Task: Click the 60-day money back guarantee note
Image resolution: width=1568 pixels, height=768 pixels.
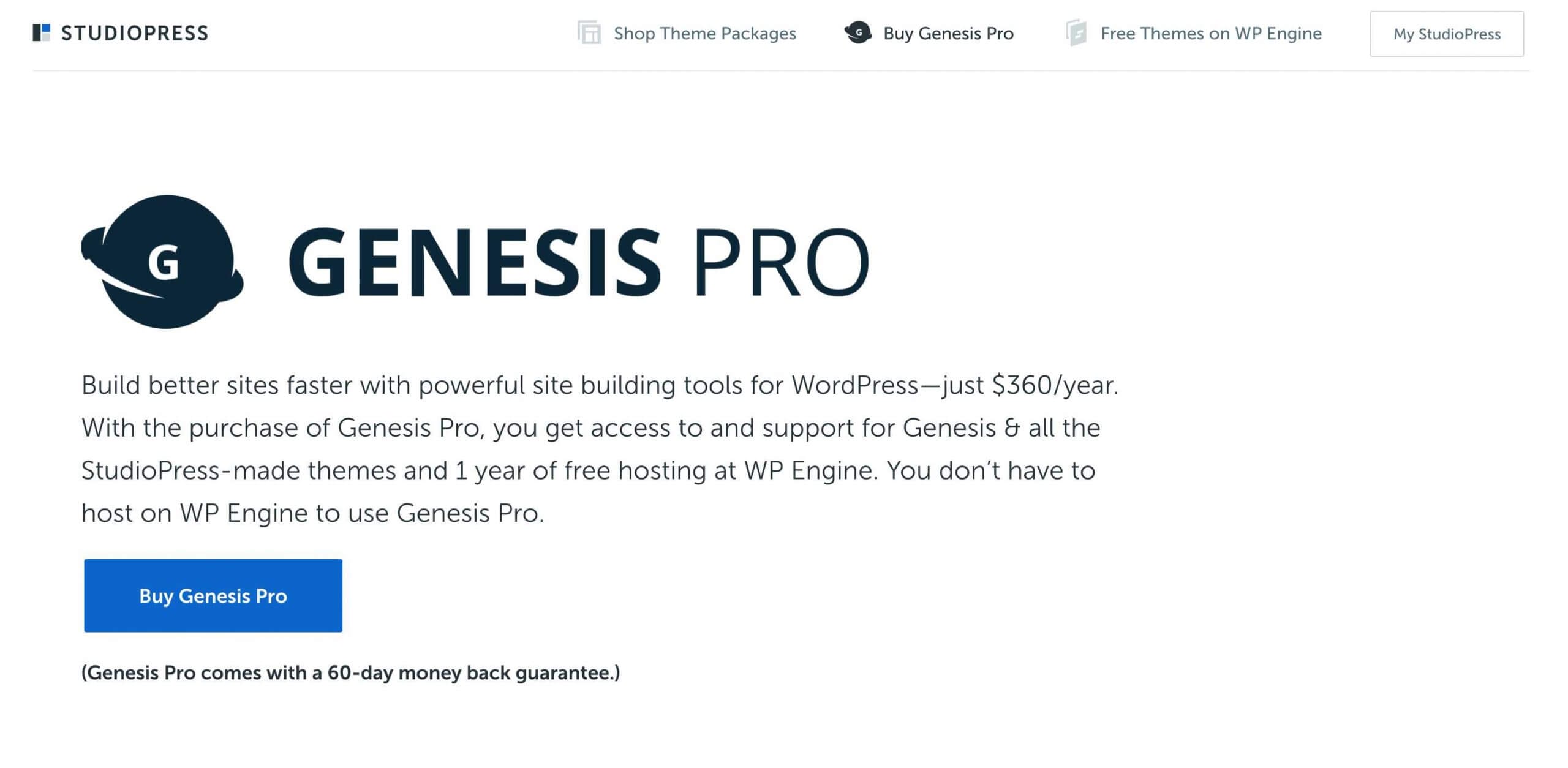Action: click(350, 672)
